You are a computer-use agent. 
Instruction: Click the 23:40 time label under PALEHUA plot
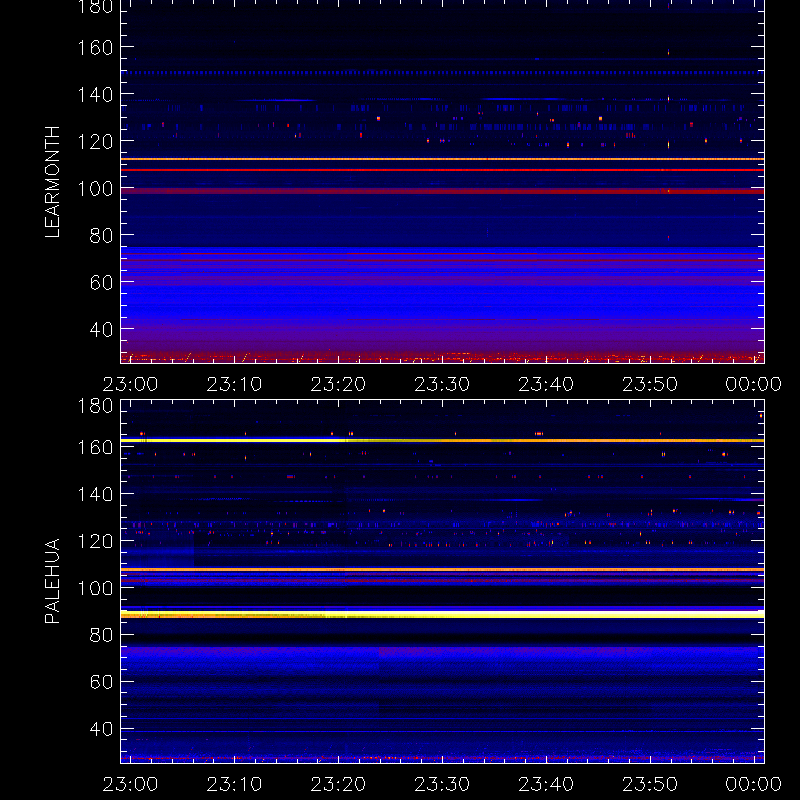(x=546, y=784)
